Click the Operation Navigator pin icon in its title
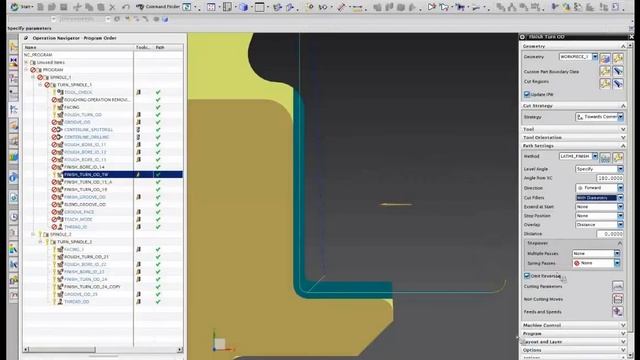This screenshot has width=640, height=360. click(26, 38)
